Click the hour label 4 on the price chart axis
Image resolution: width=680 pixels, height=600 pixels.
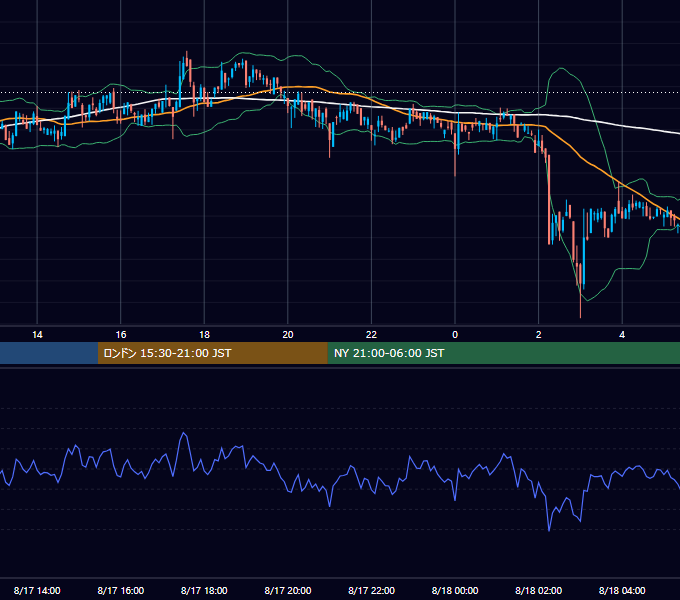pyautogui.click(x=622, y=335)
